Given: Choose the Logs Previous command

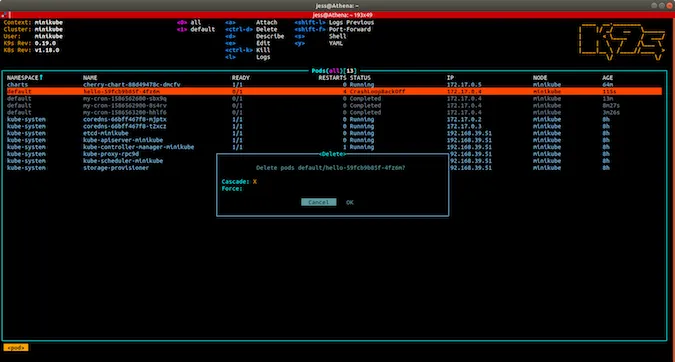Looking at the screenshot, I should pyautogui.click(x=351, y=22).
